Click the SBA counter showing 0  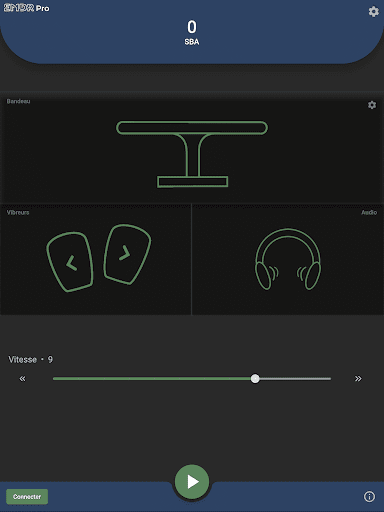(x=192, y=32)
